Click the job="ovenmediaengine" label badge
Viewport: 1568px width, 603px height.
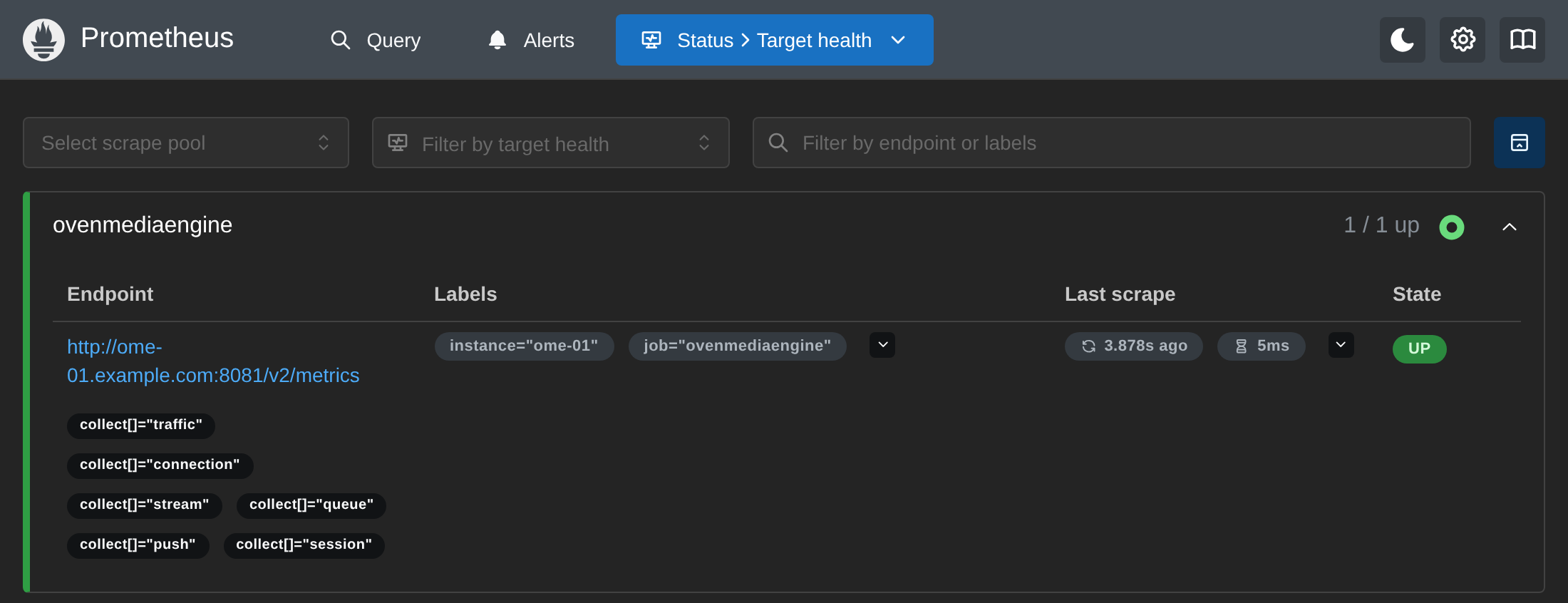tap(737, 346)
